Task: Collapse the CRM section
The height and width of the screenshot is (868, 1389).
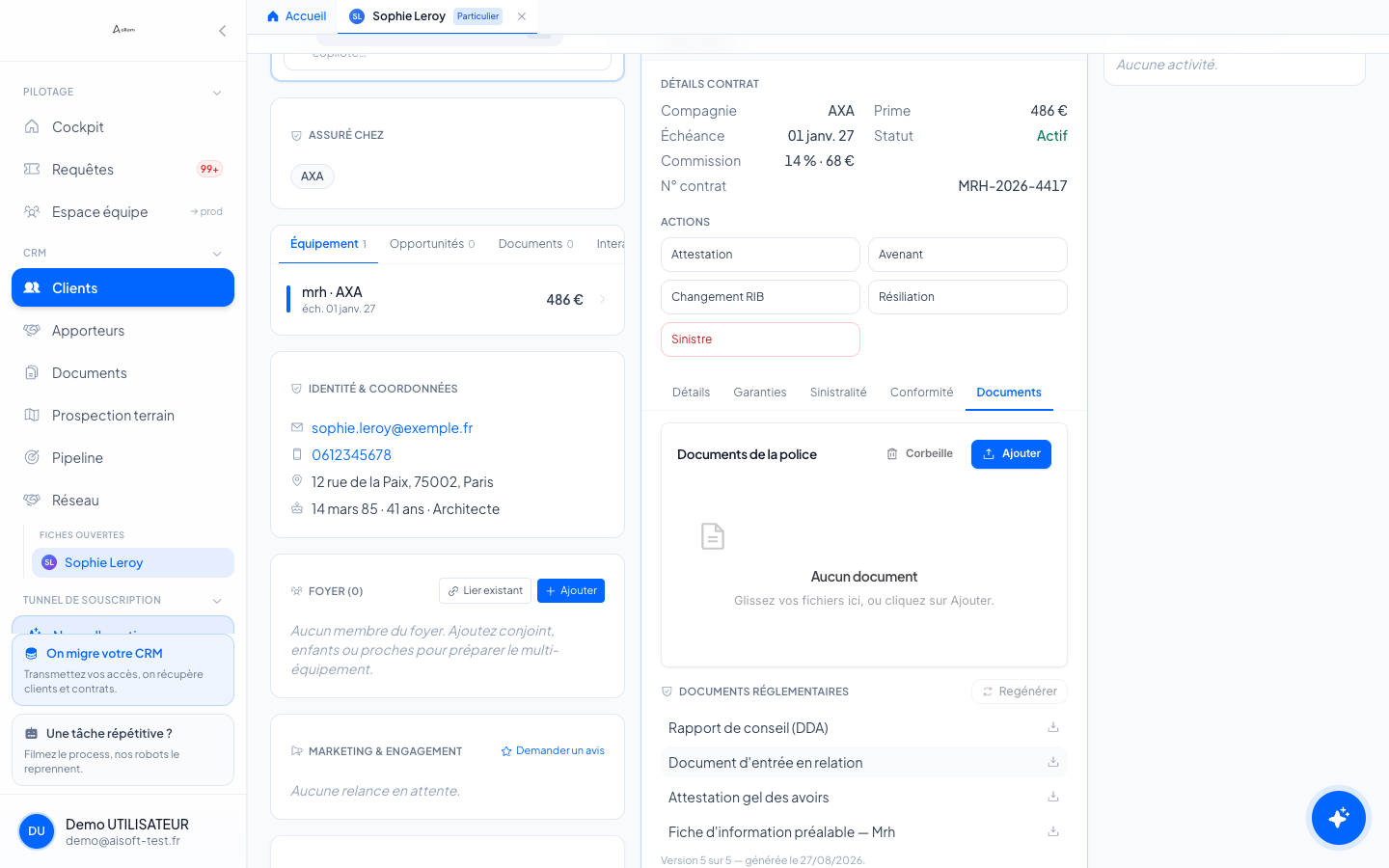Action: [217, 254]
